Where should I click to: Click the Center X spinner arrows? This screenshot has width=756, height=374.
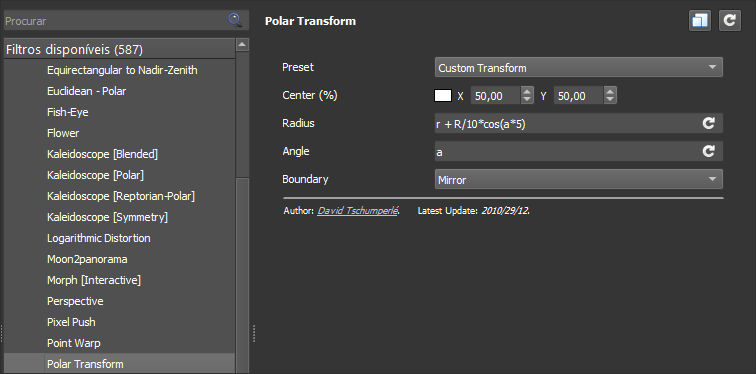(527, 95)
